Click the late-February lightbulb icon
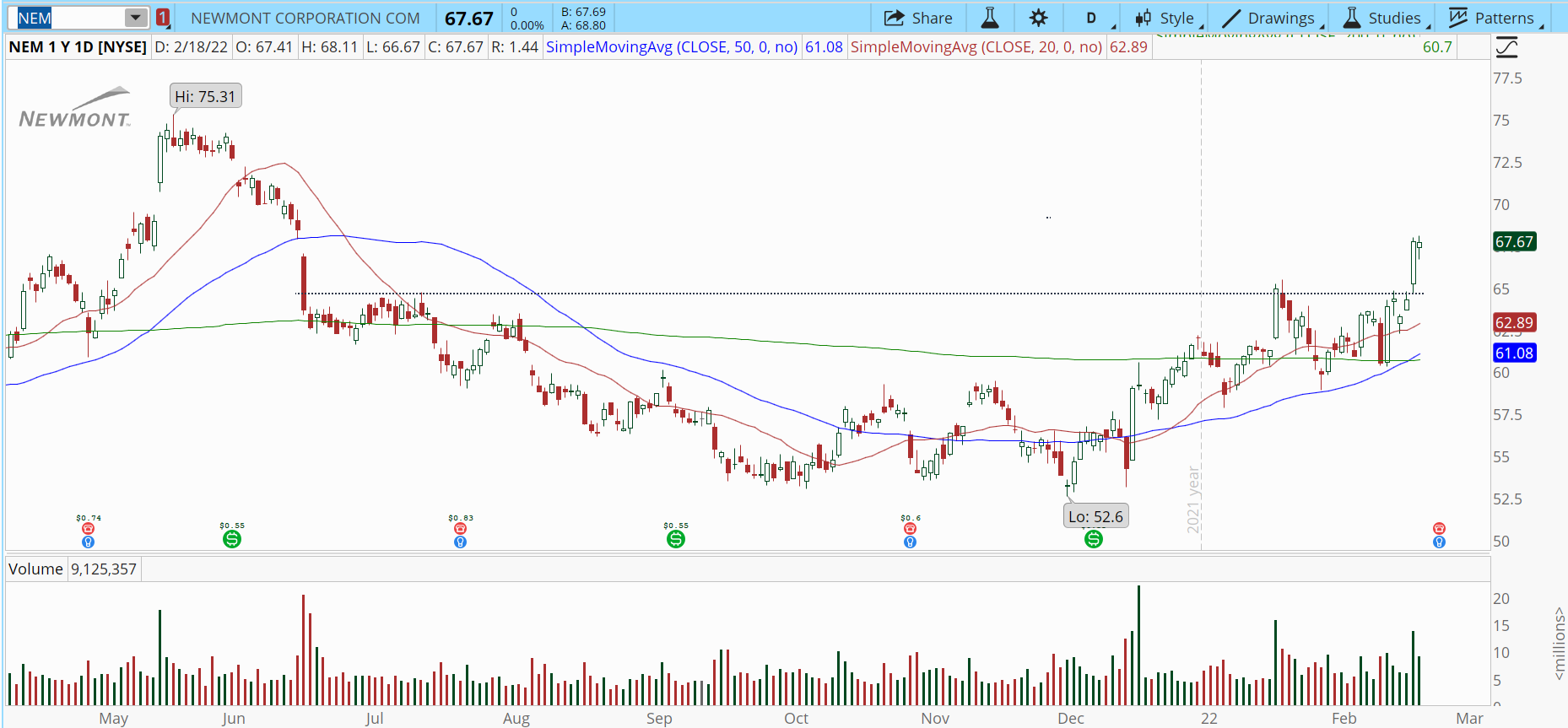 (1439, 542)
